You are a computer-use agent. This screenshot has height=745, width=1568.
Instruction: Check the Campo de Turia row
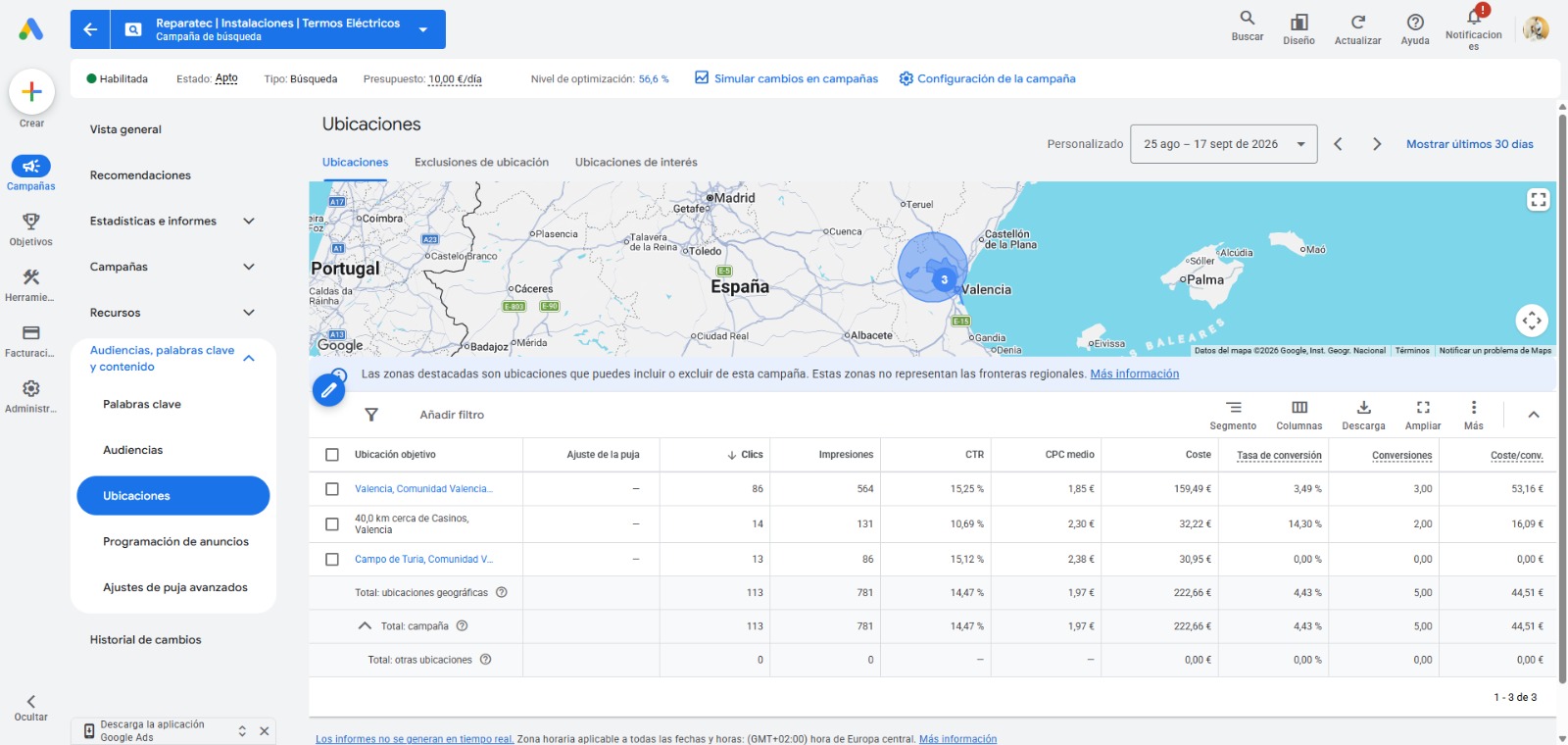[x=332, y=560]
